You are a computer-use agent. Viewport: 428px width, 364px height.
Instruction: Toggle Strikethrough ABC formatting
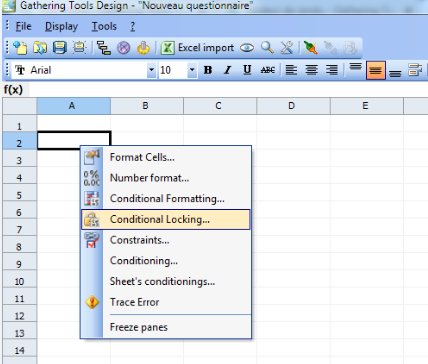click(268, 70)
